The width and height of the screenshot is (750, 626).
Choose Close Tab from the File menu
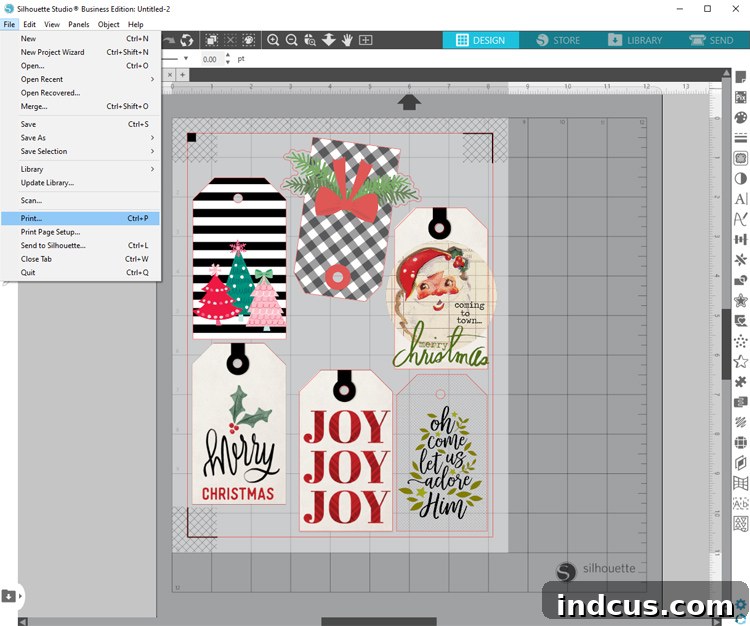pyautogui.click(x=80, y=259)
